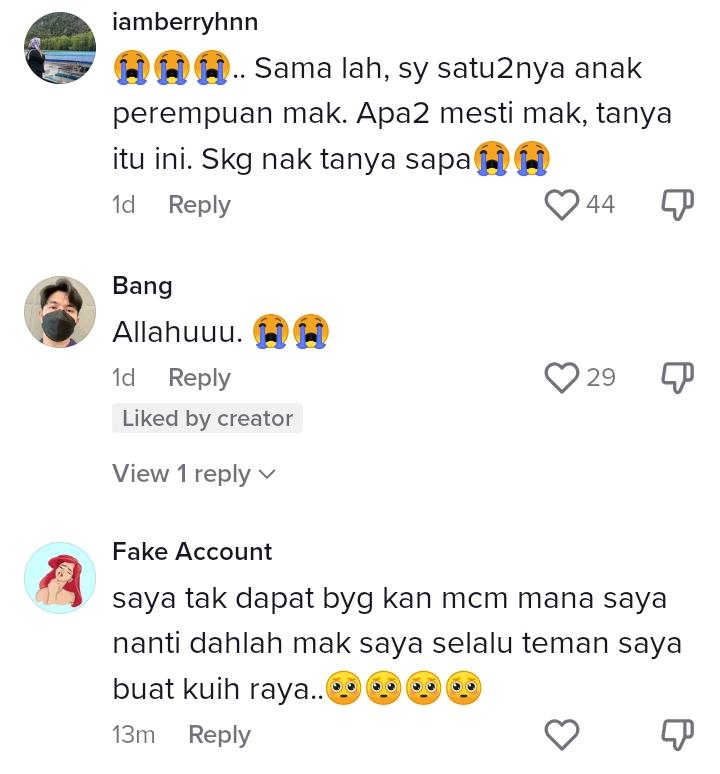
Task: Like Fake Account's comment
Action: [562, 735]
